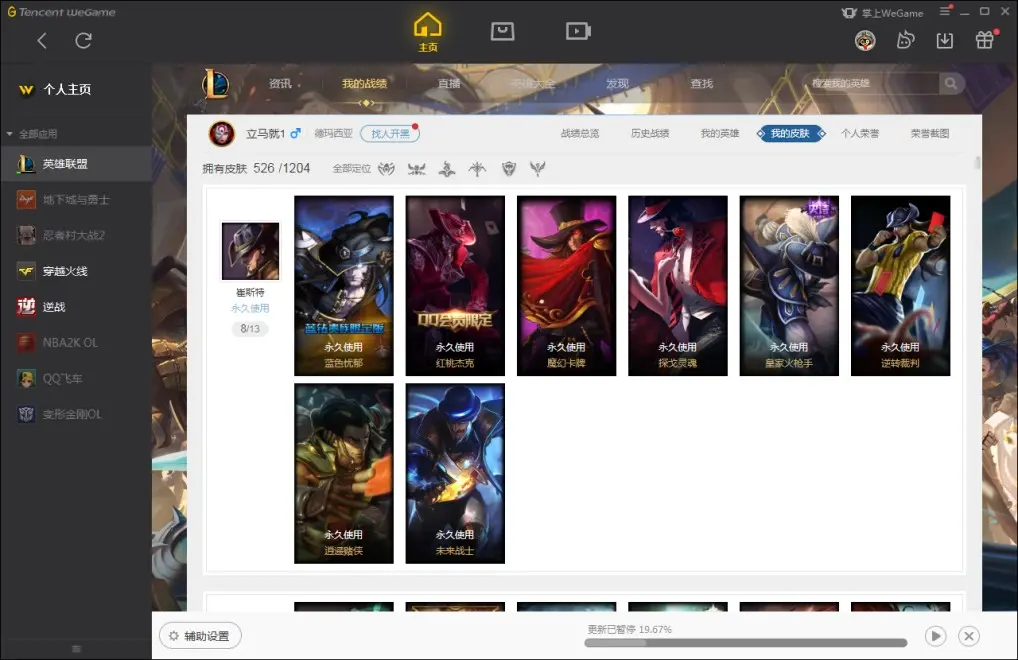Open the 逆转裁判 skin card
Viewport: 1018px width, 660px height.
(900, 286)
